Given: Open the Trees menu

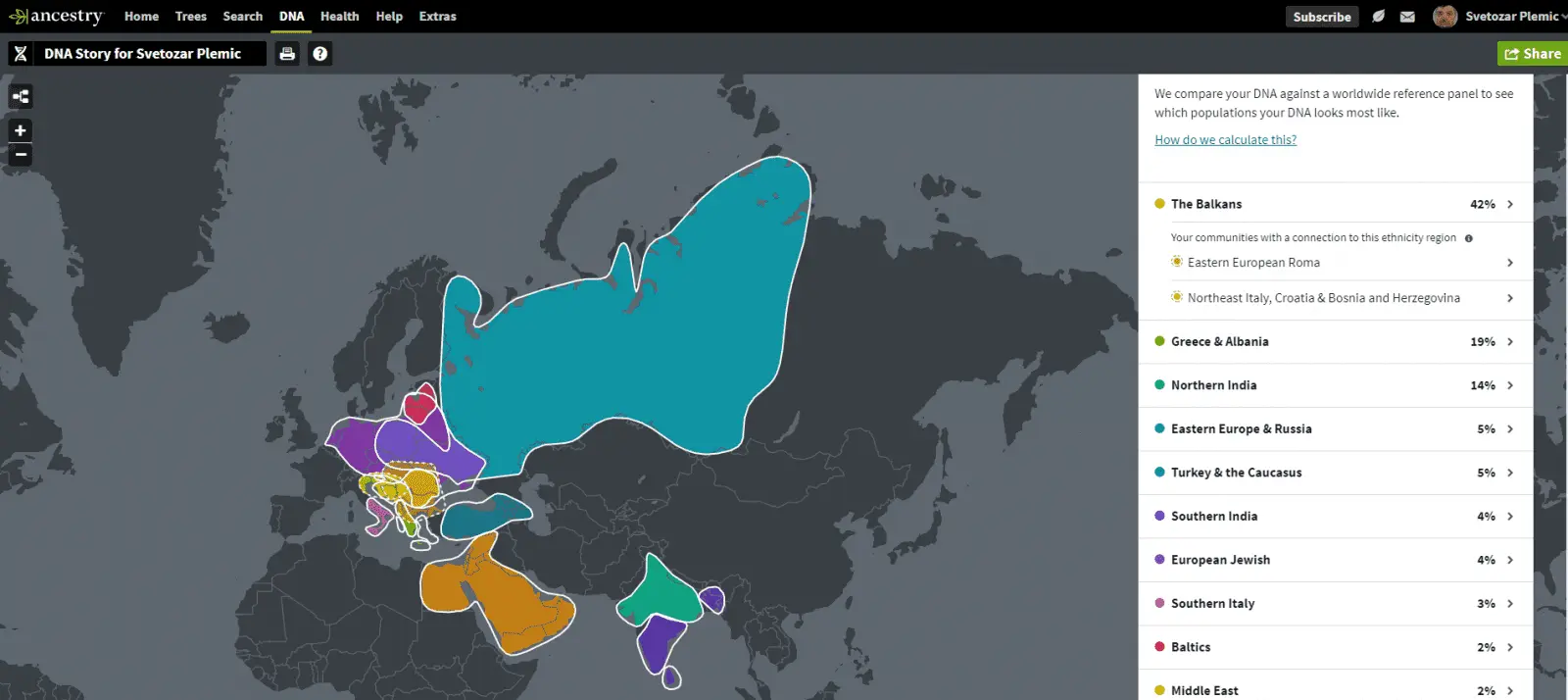Looking at the screenshot, I should (190, 17).
